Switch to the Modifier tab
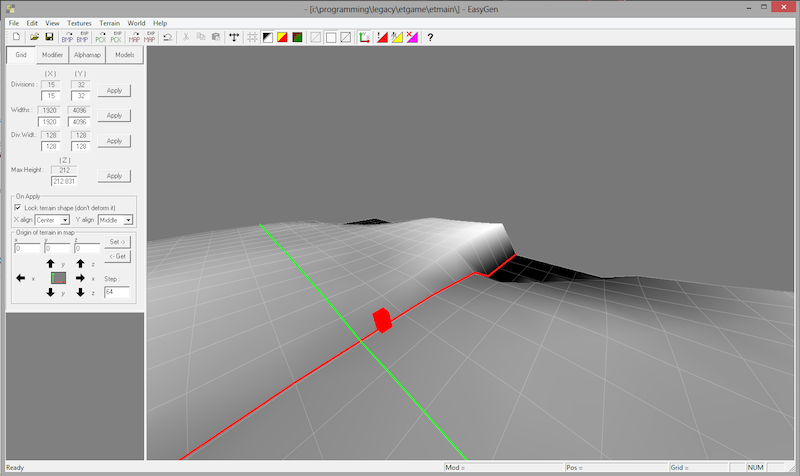The image size is (800, 476). (x=54, y=56)
